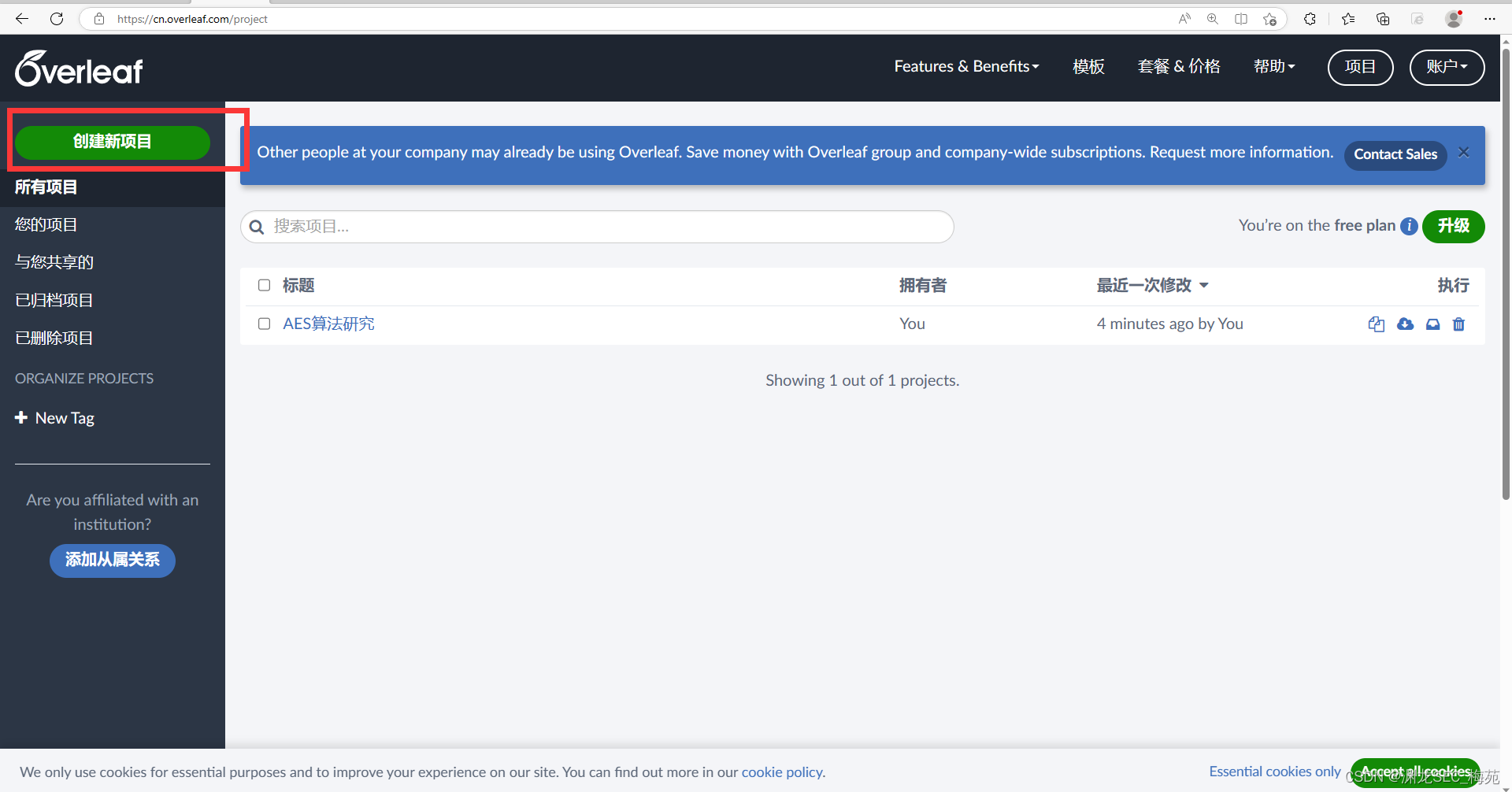
Task: Click the browser address bar URL
Action: click(x=192, y=19)
